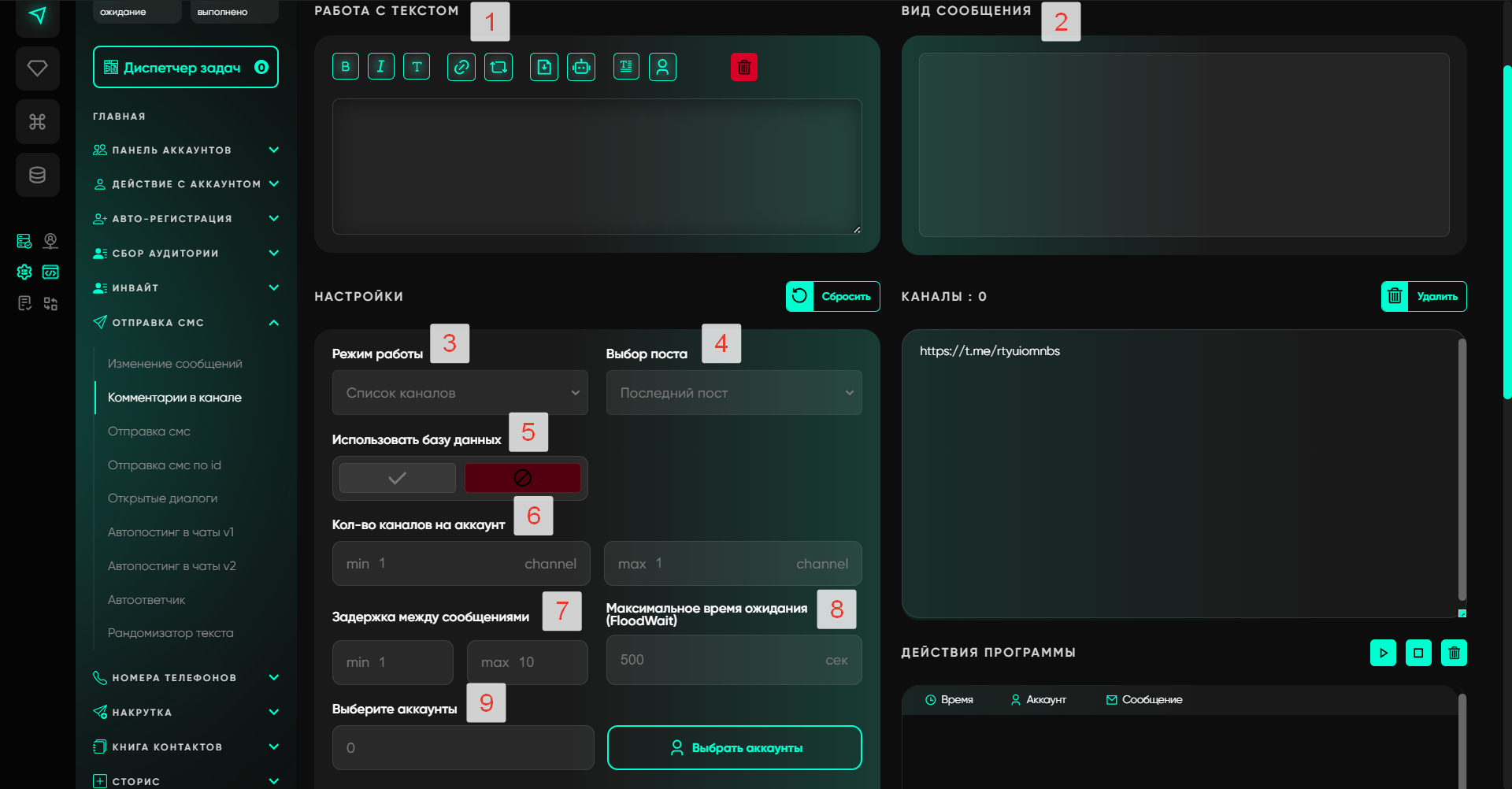Image resolution: width=1512 pixels, height=789 pixels.
Task: Open Автоответчик menu item
Action: pos(146,600)
